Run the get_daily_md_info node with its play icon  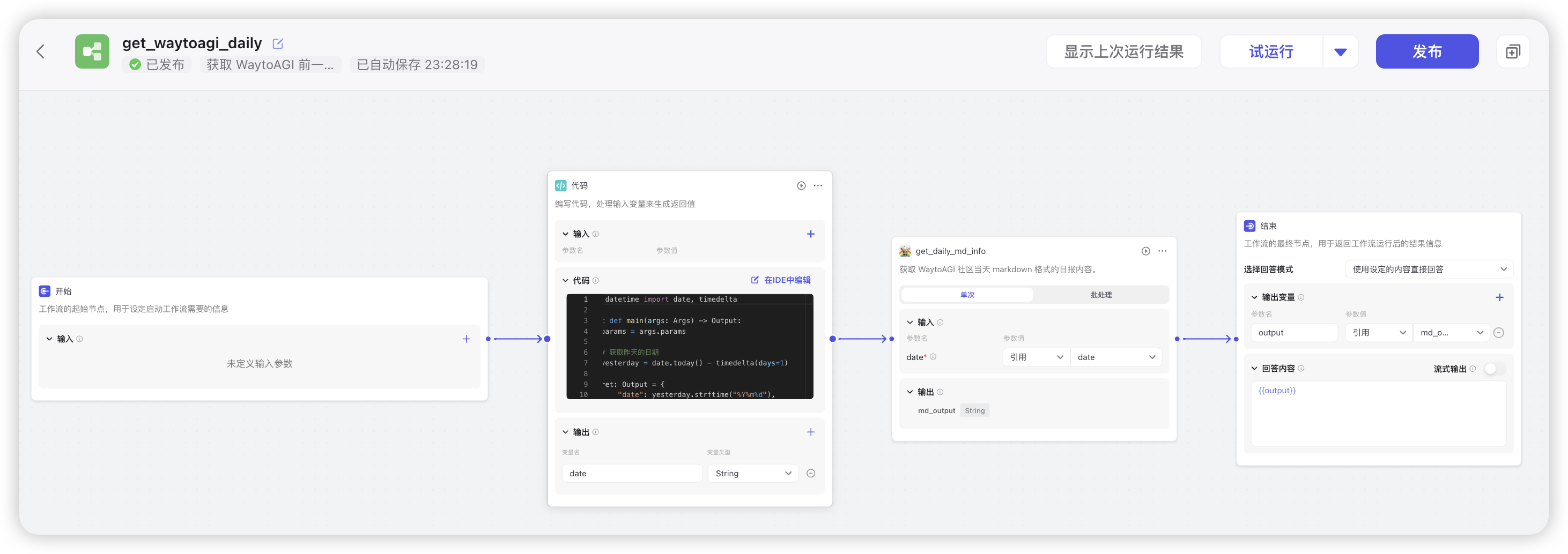1145,251
